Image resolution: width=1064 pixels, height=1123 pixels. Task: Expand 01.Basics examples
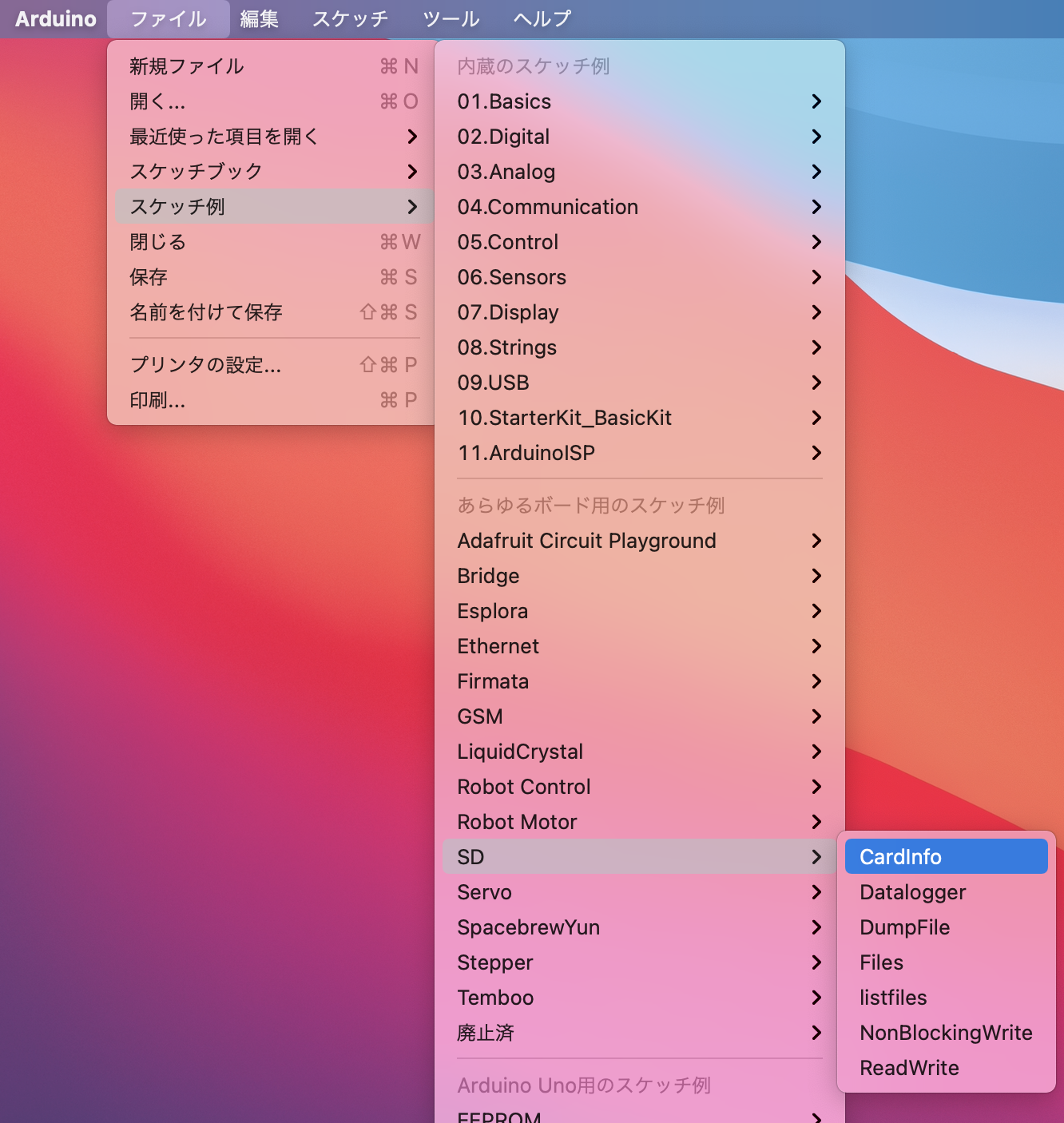tap(639, 101)
